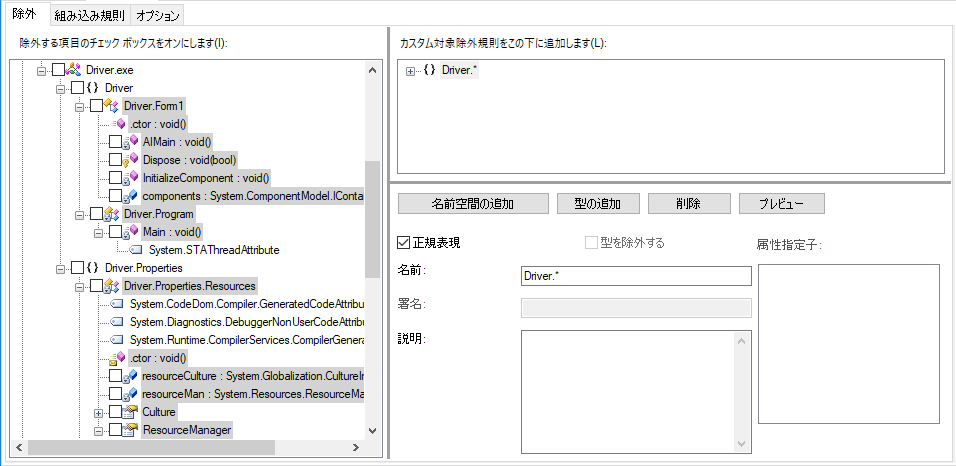This screenshot has width=956, height=466.
Task: Collapse the Main method node
Action: tap(98, 233)
